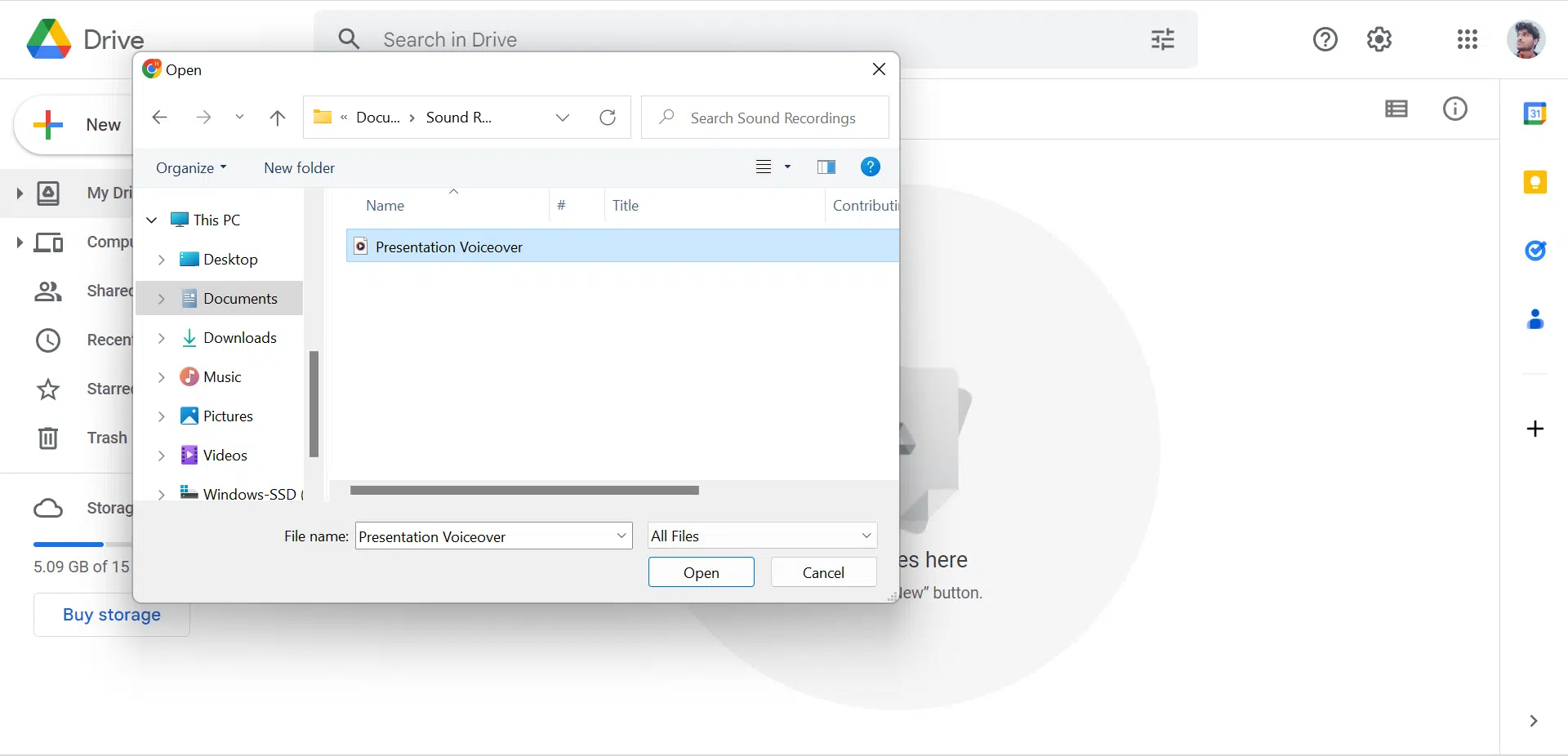The height and width of the screenshot is (756, 1568).
Task: Collapse the This PC tree node
Action: click(152, 220)
